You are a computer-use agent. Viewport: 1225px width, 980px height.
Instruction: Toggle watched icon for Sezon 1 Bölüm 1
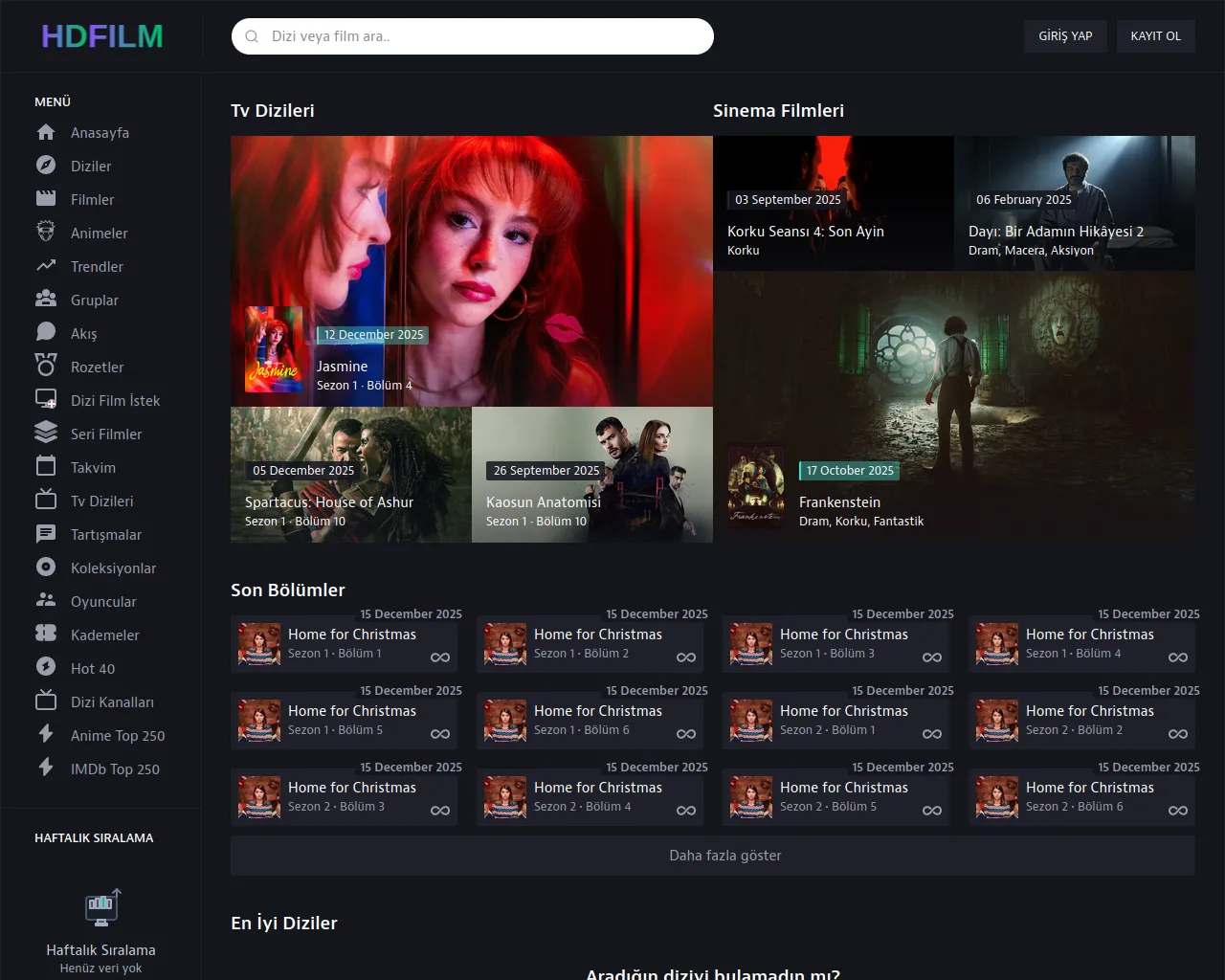[x=440, y=657]
